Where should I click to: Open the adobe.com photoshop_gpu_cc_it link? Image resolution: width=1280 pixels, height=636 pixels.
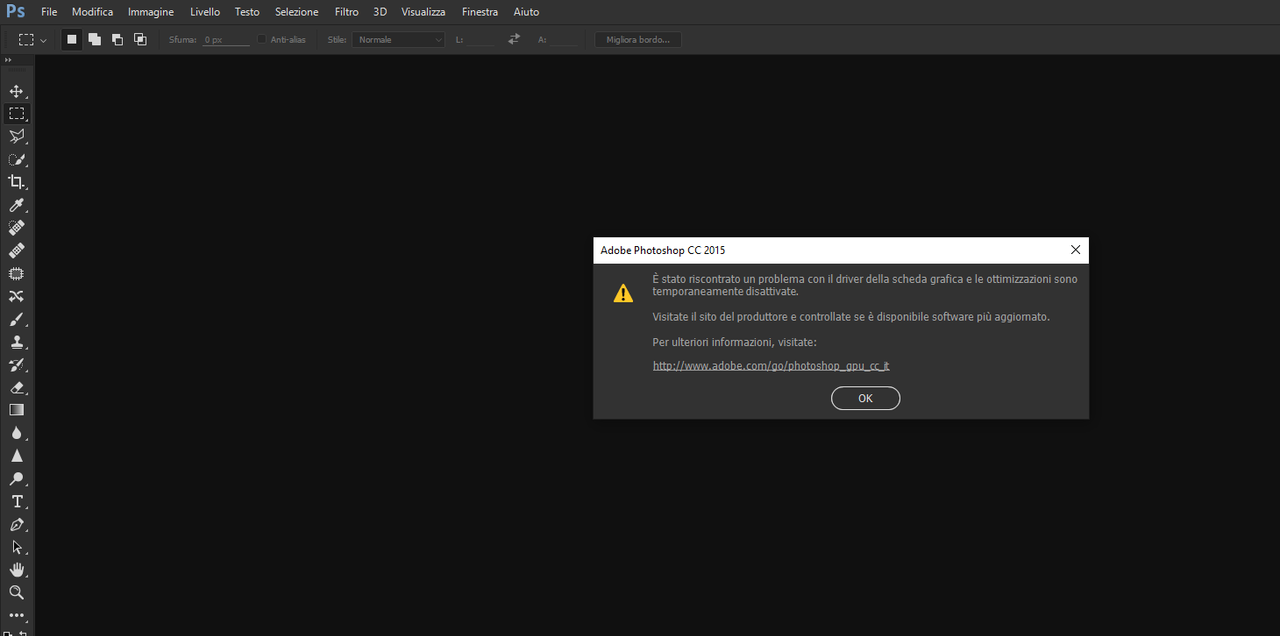(x=771, y=365)
